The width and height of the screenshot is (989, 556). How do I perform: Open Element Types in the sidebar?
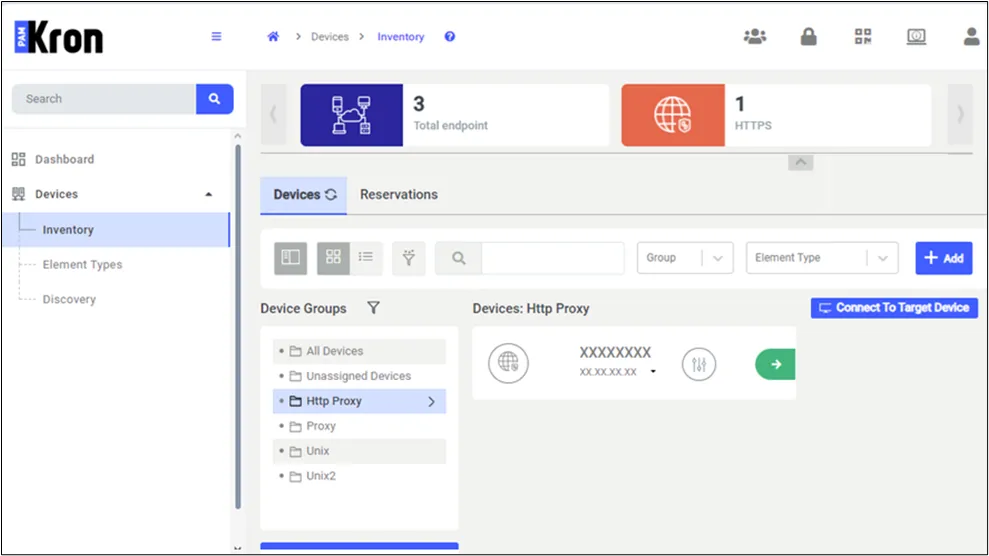(x=83, y=265)
